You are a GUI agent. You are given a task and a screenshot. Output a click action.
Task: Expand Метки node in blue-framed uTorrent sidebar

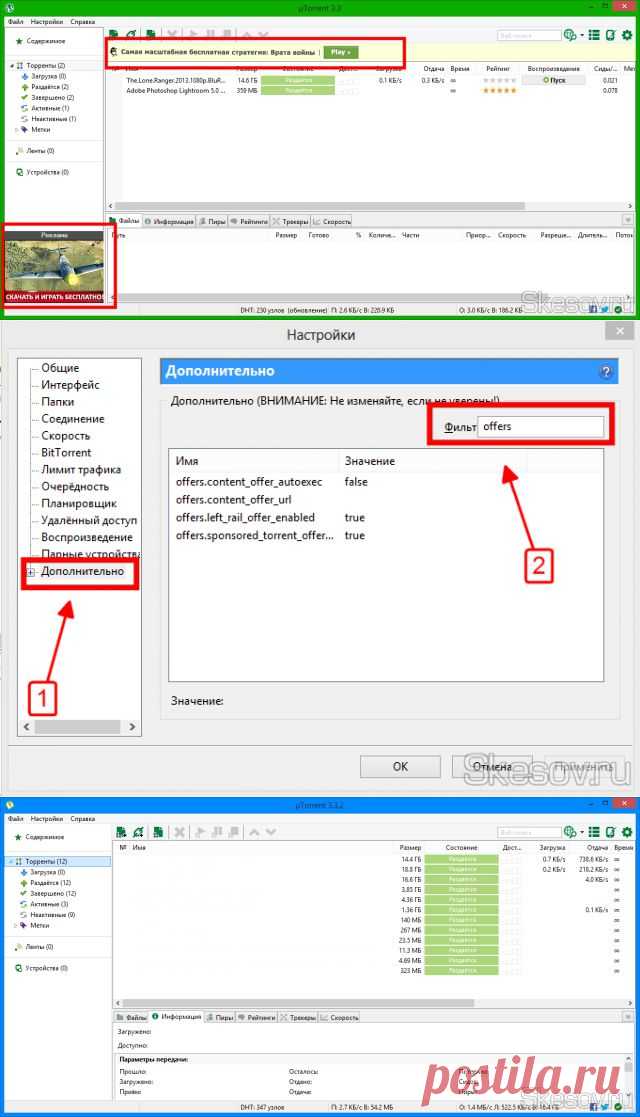16,925
